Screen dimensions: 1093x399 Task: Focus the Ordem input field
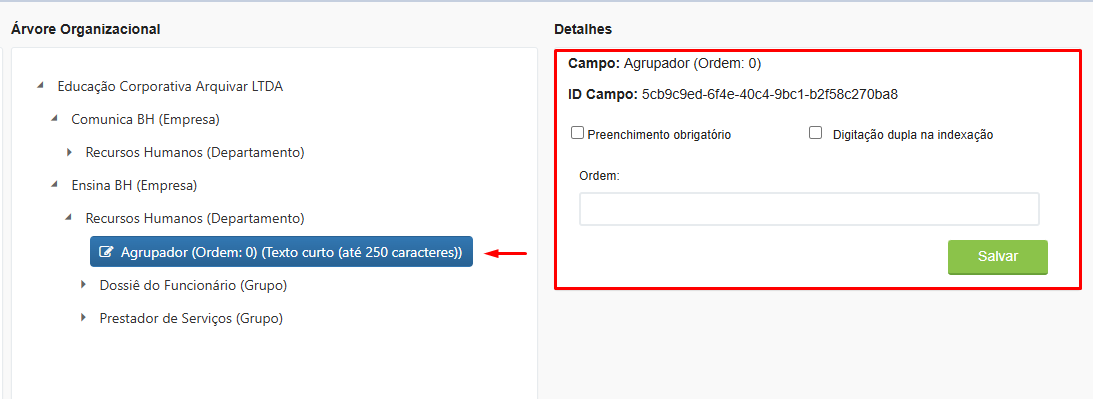(809, 209)
